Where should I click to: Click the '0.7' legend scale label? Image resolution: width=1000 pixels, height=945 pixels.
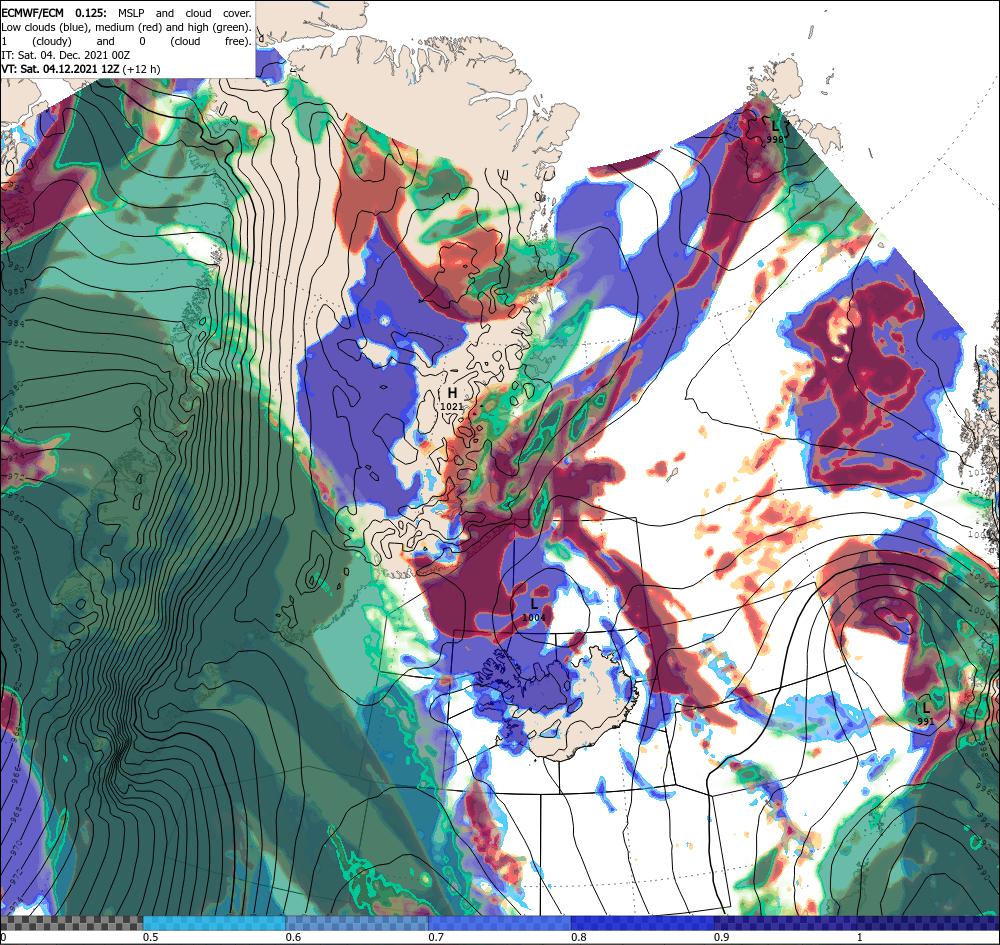436,937
